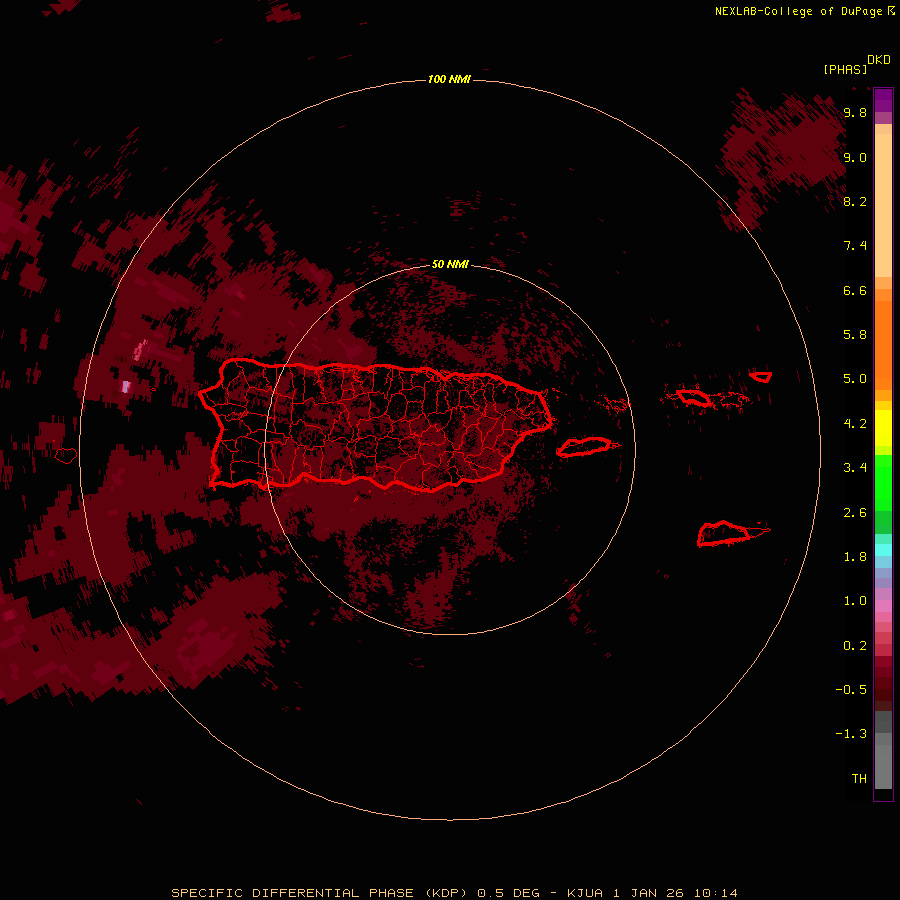The image size is (900, 900).
Task: Click the pink segment of the color bar
Action: (x=883, y=606)
